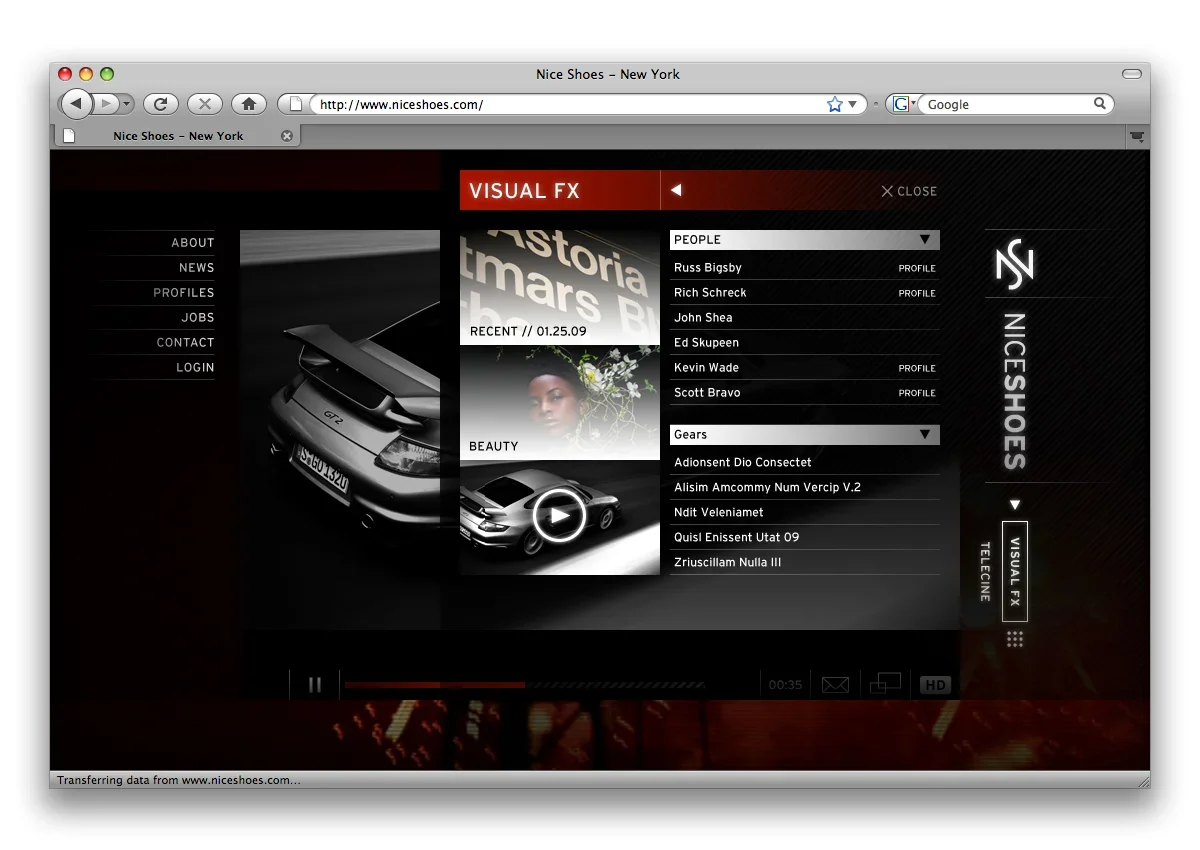Reload the page with the browser refresh icon
Image resolution: width=1200 pixels, height=850 pixels.
tap(160, 103)
